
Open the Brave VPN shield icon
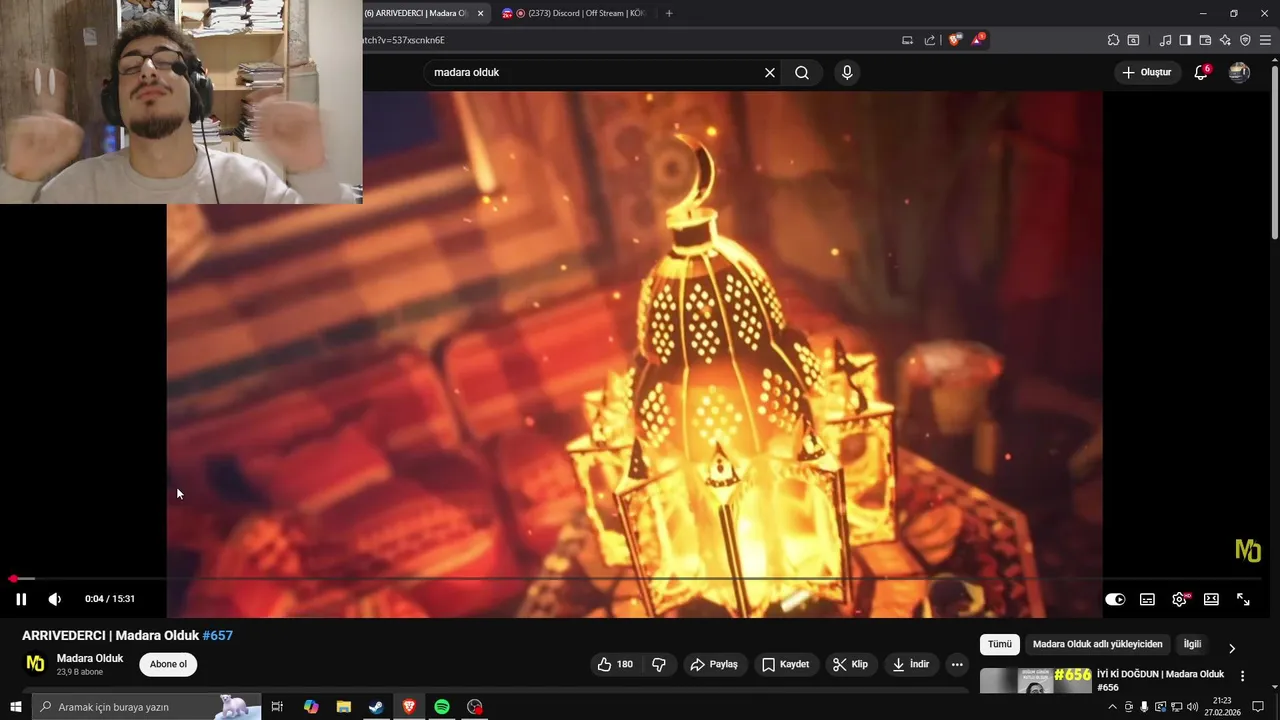(1245, 40)
